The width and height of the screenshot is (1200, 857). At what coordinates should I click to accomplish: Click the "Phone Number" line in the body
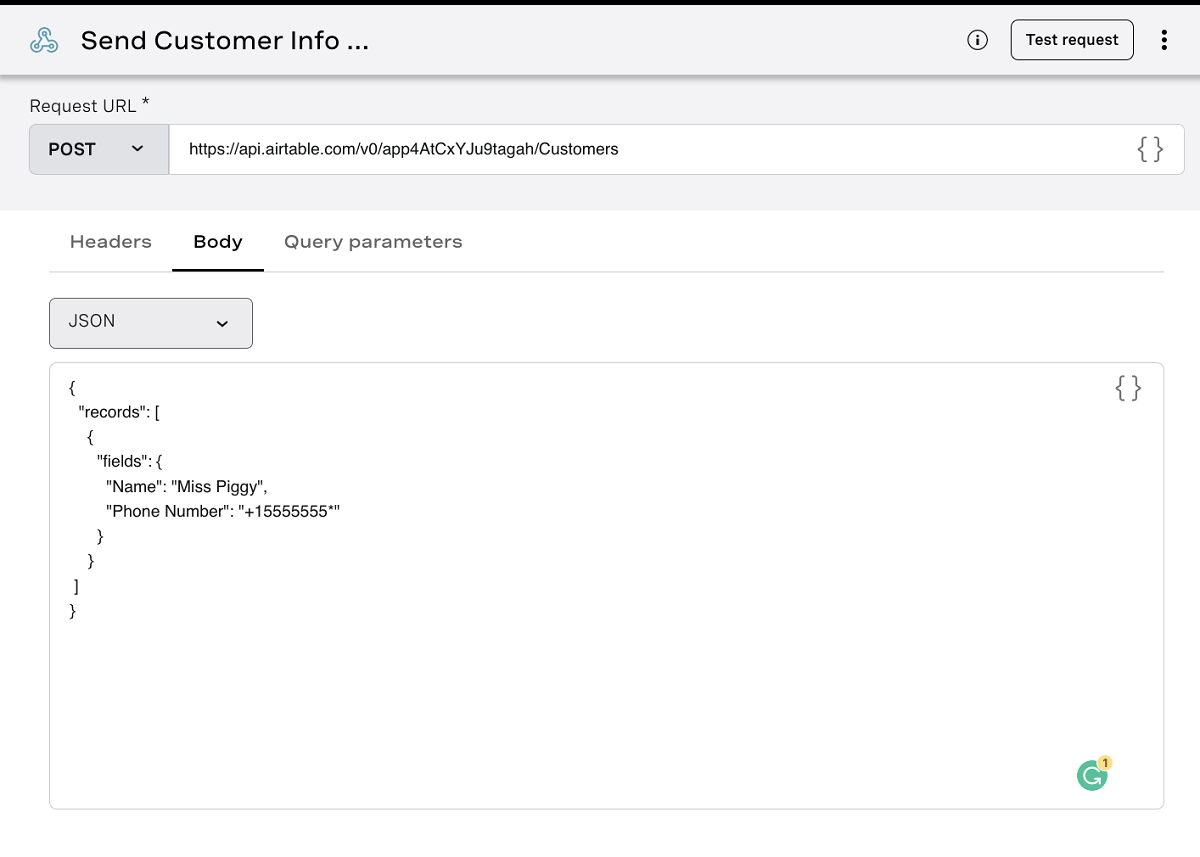point(224,511)
